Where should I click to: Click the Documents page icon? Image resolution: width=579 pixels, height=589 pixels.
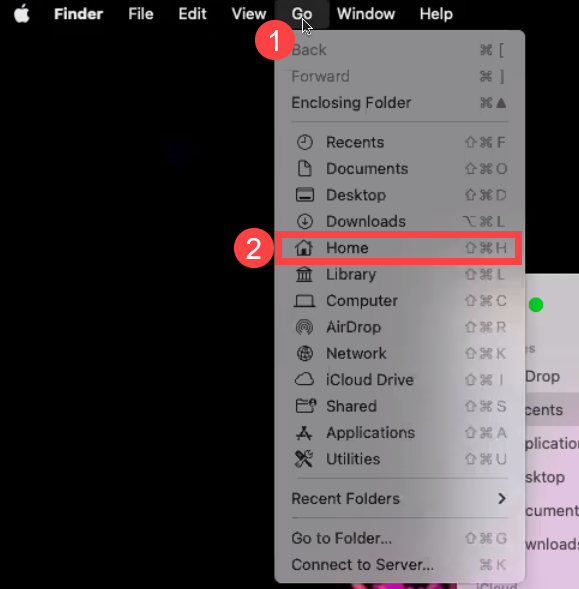304,169
